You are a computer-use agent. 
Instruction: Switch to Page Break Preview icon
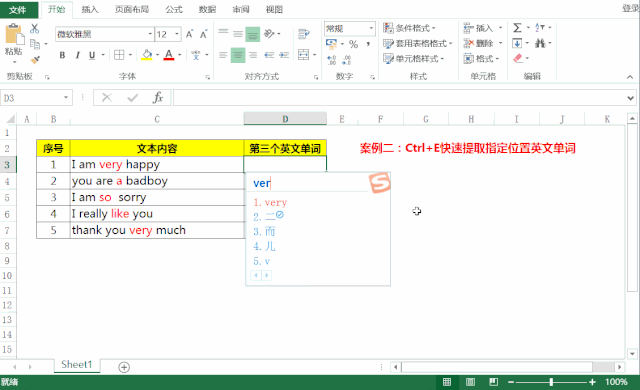(493, 382)
